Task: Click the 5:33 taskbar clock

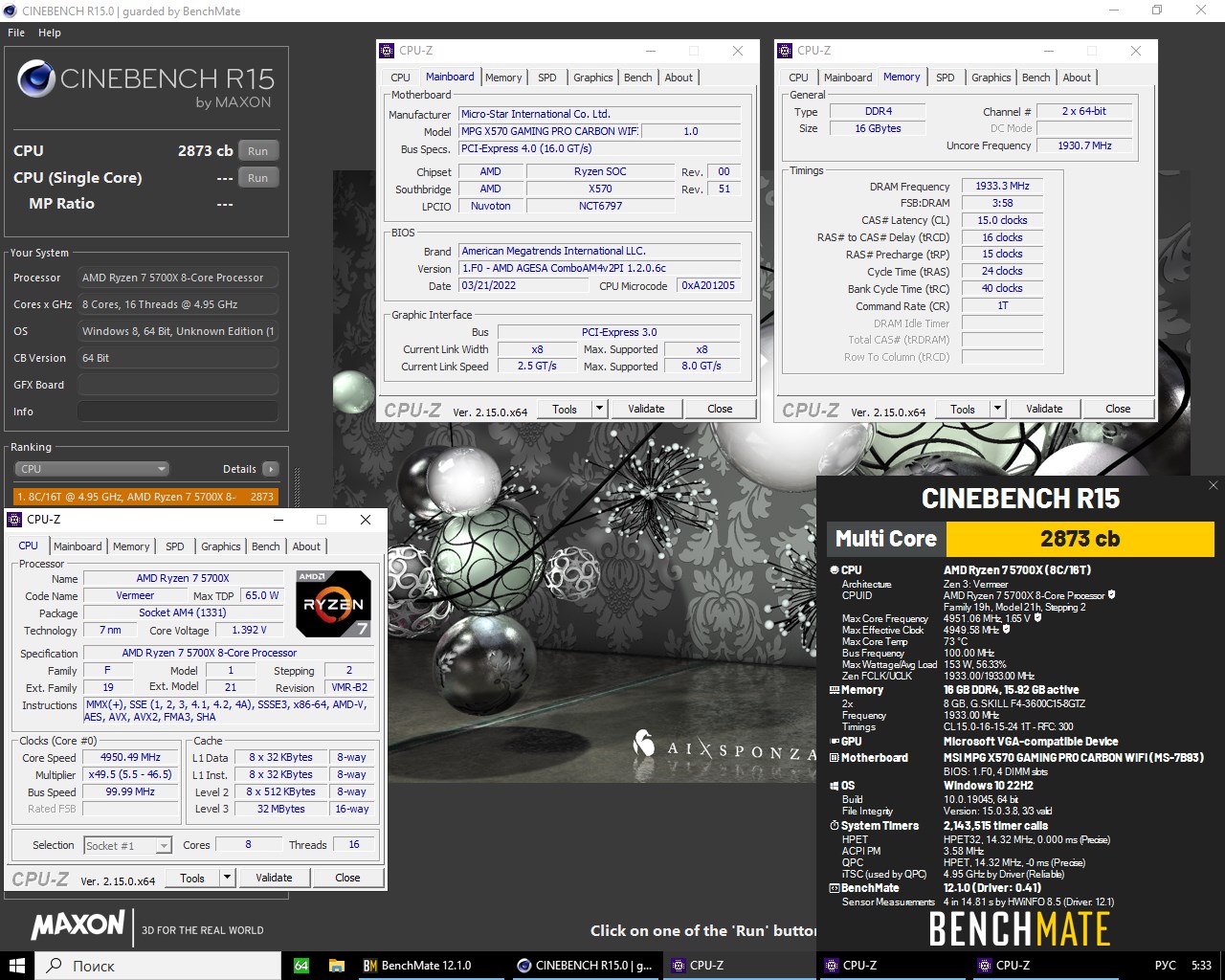Action: point(1201,965)
